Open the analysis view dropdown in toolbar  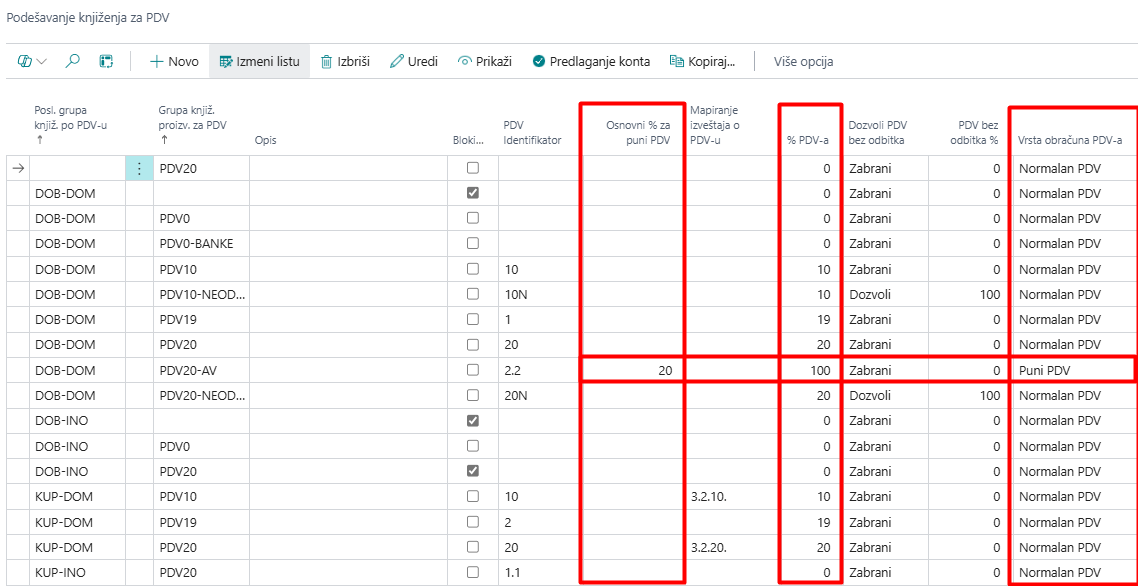point(32,61)
